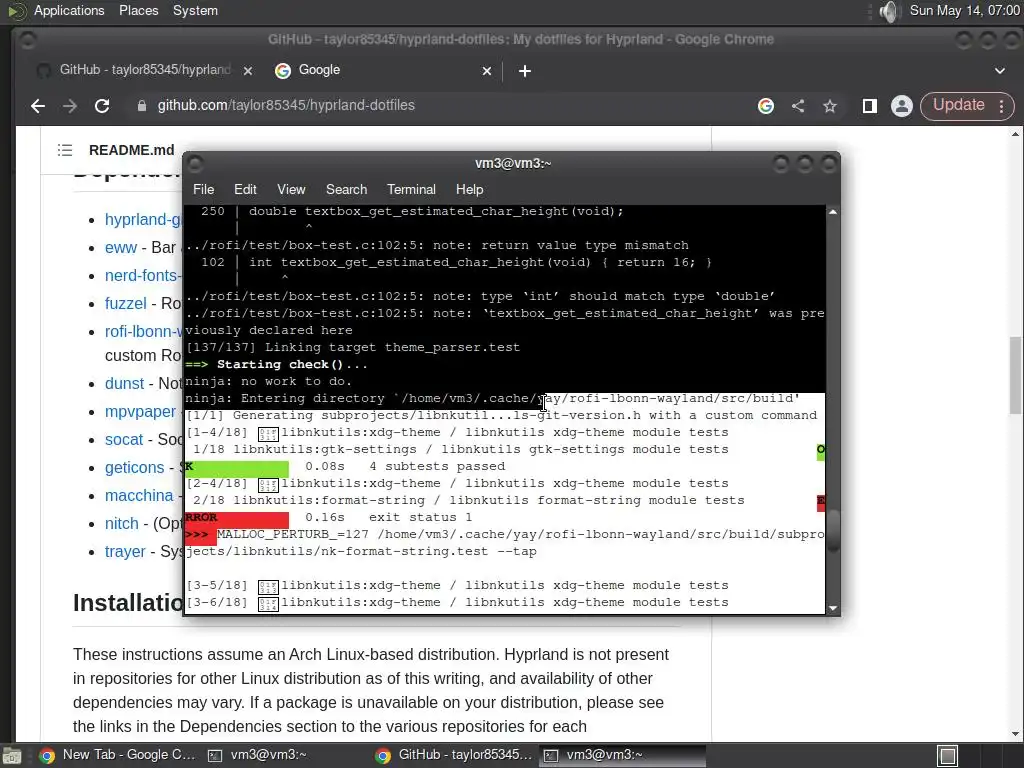This screenshot has width=1024, height=768.
Task: Open the fuzzel link
Action: click(x=125, y=304)
